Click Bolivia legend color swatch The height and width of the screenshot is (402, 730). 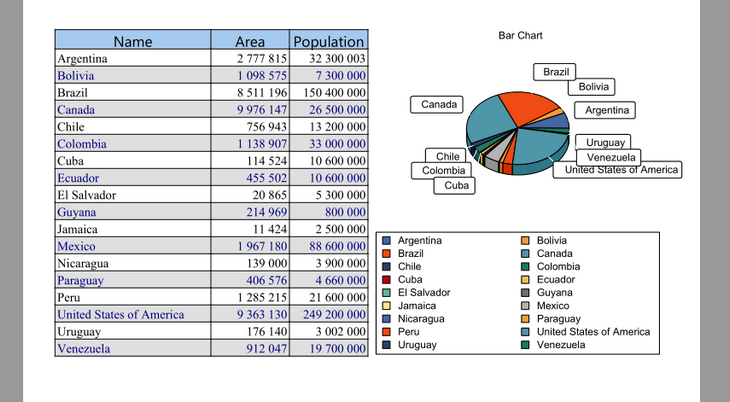click(x=525, y=241)
